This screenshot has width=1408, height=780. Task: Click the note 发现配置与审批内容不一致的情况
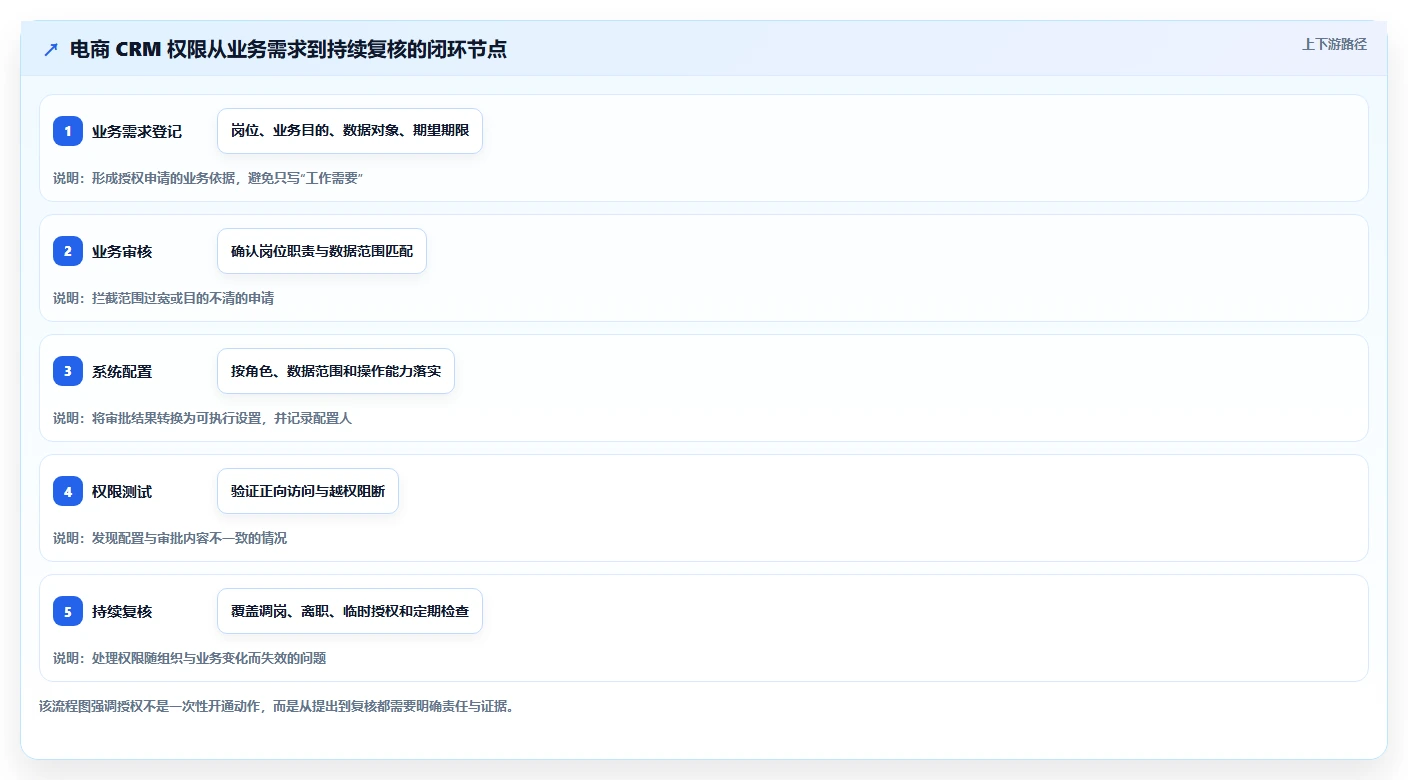point(170,538)
